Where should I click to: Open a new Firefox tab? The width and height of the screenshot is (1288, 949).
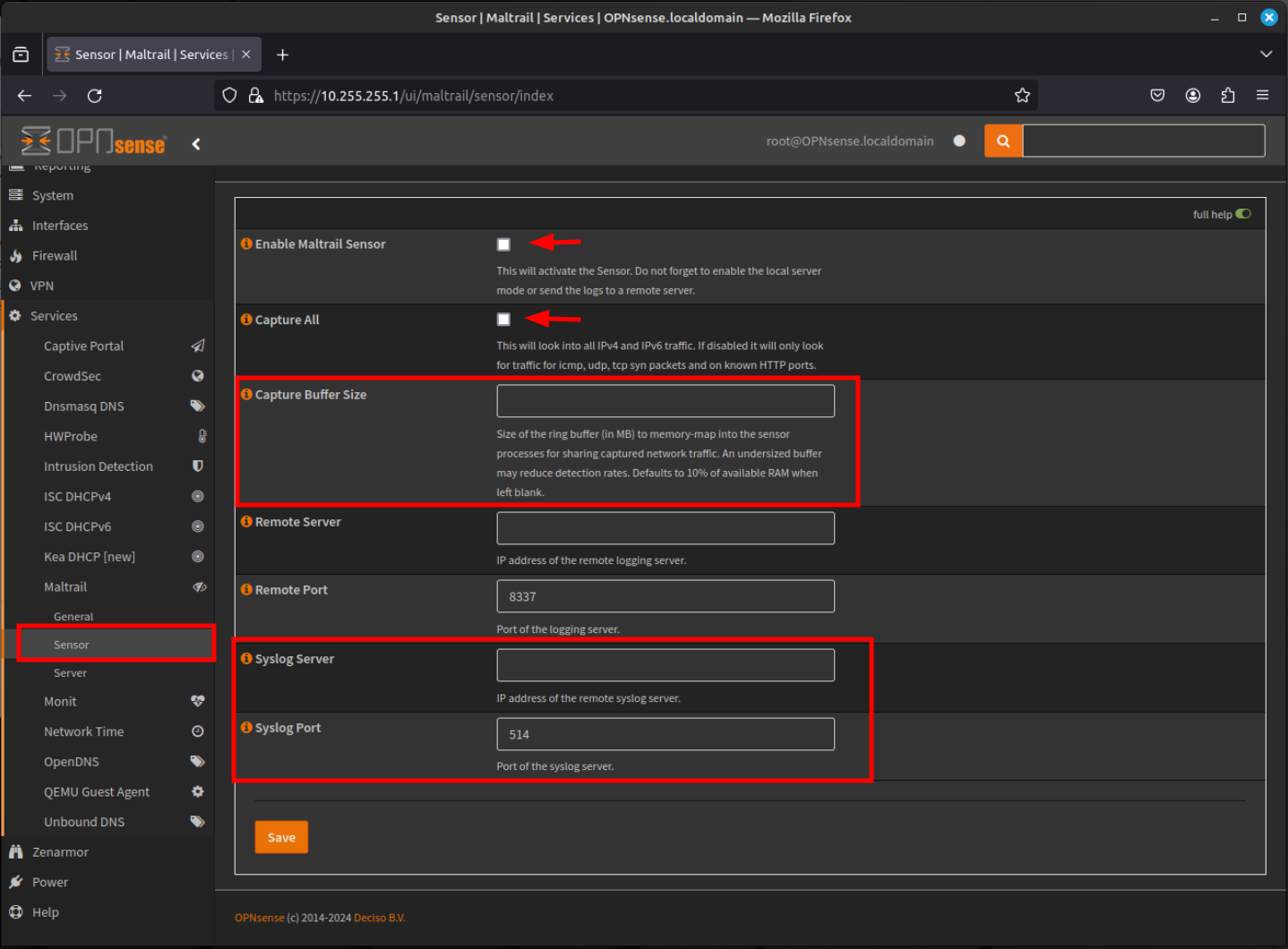click(x=282, y=55)
